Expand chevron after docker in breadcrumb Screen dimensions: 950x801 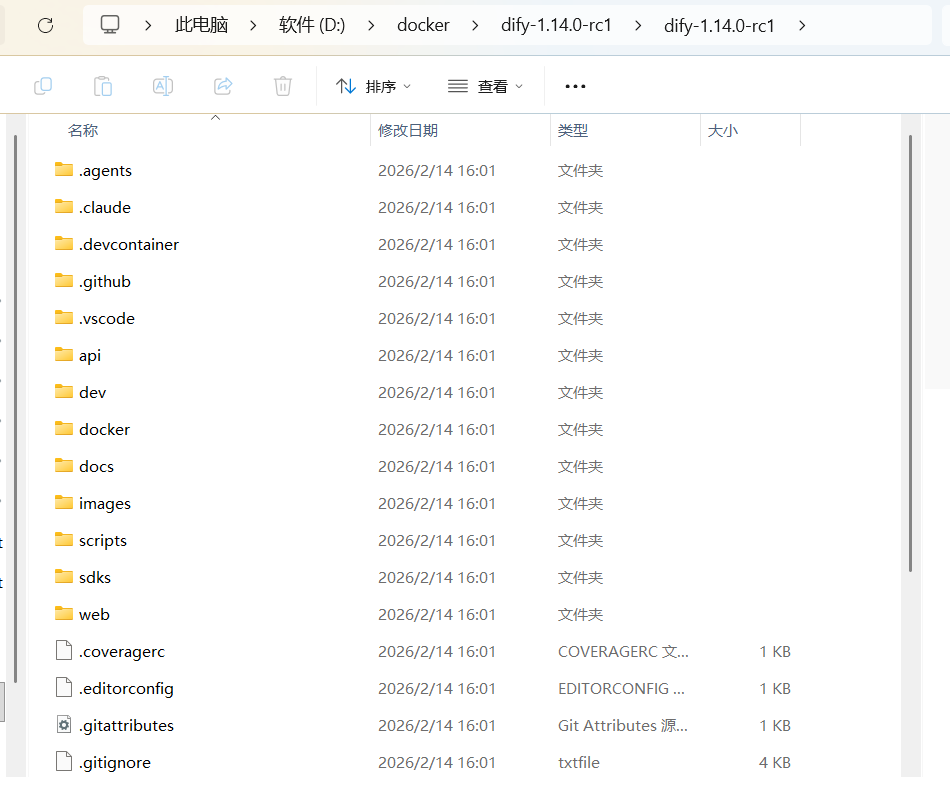[x=475, y=25]
